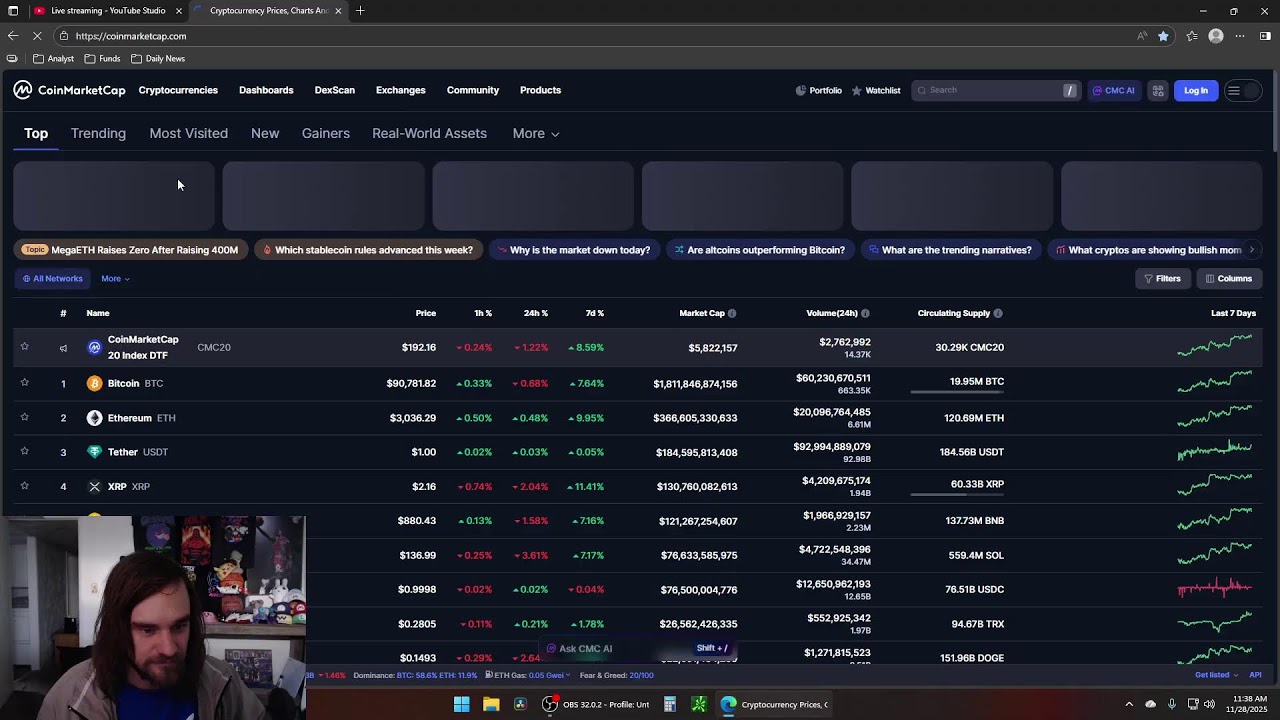The width and height of the screenshot is (1280, 720).
Task: Switch to the Most Visited tab
Action: click(189, 133)
